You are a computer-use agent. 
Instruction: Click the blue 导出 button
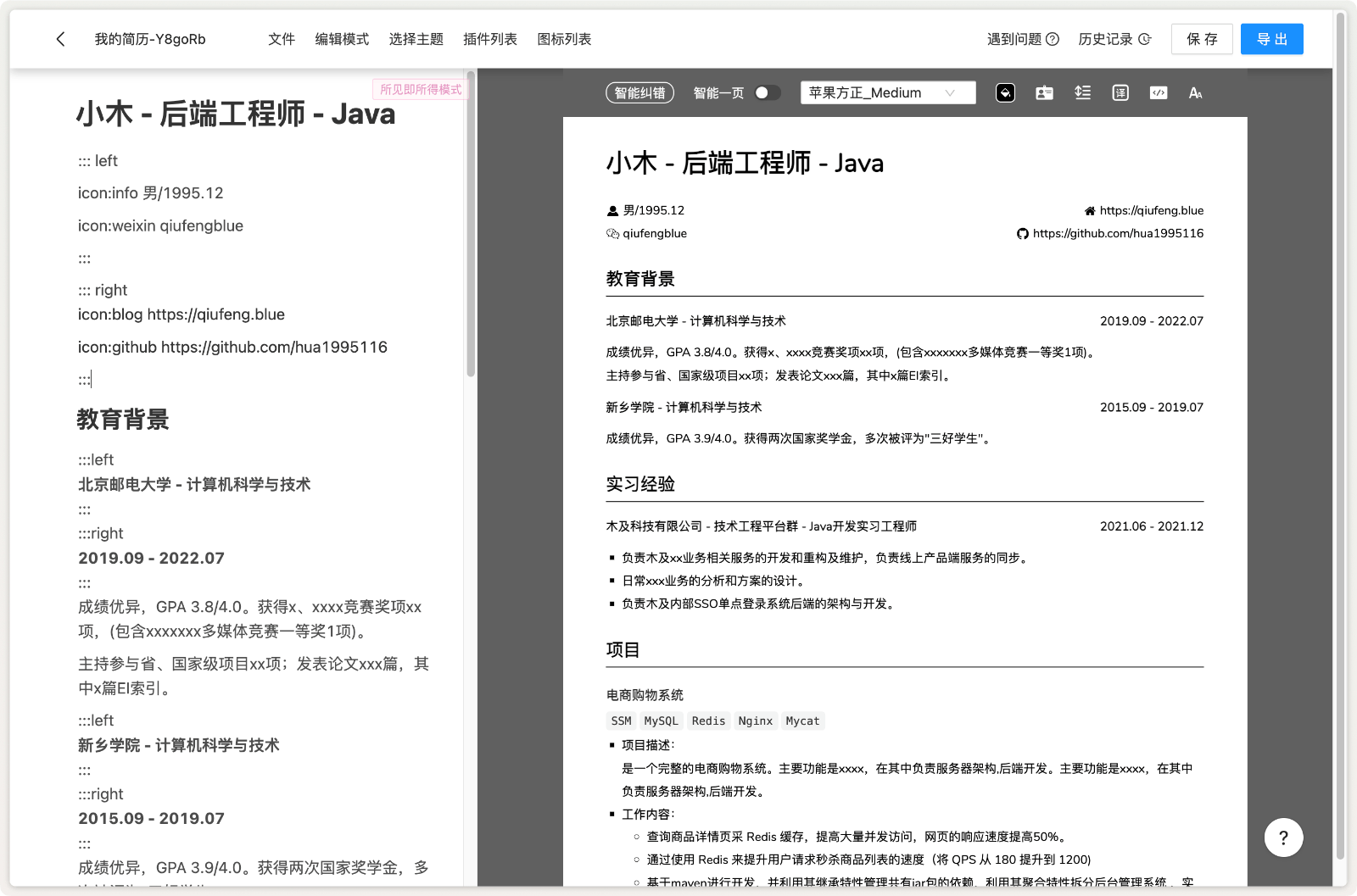click(1271, 39)
